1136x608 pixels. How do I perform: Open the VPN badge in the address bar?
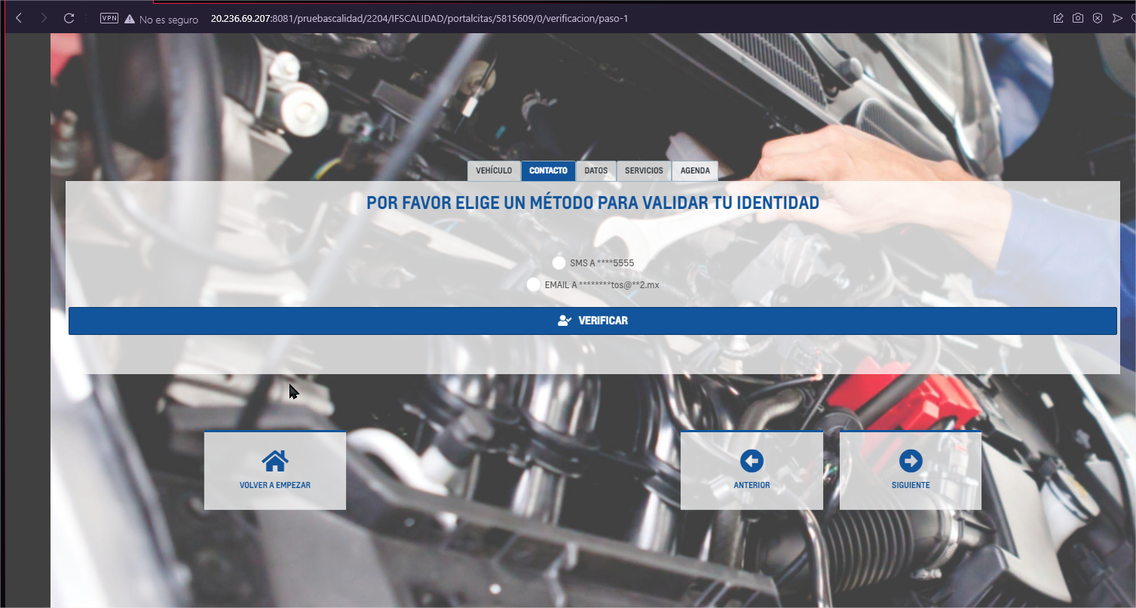pyautogui.click(x=109, y=18)
